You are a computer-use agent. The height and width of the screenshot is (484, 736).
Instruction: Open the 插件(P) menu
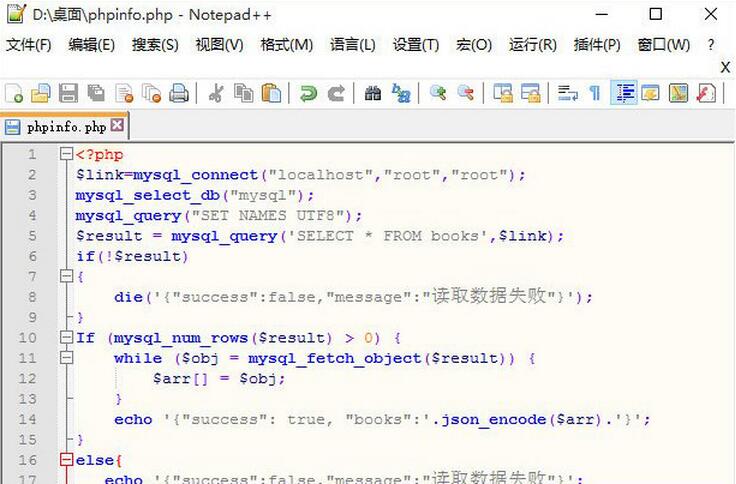597,45
